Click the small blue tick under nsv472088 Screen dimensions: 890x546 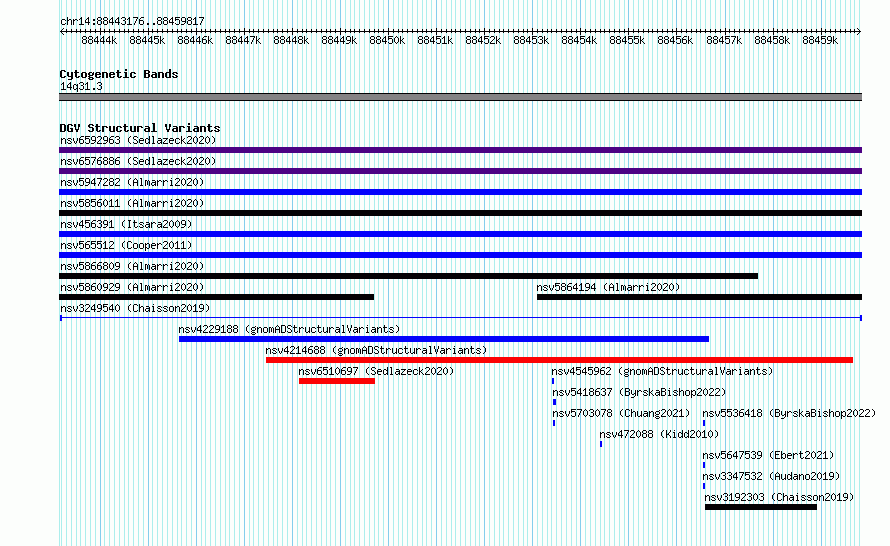pyautogui.click(x=601, y=444)
